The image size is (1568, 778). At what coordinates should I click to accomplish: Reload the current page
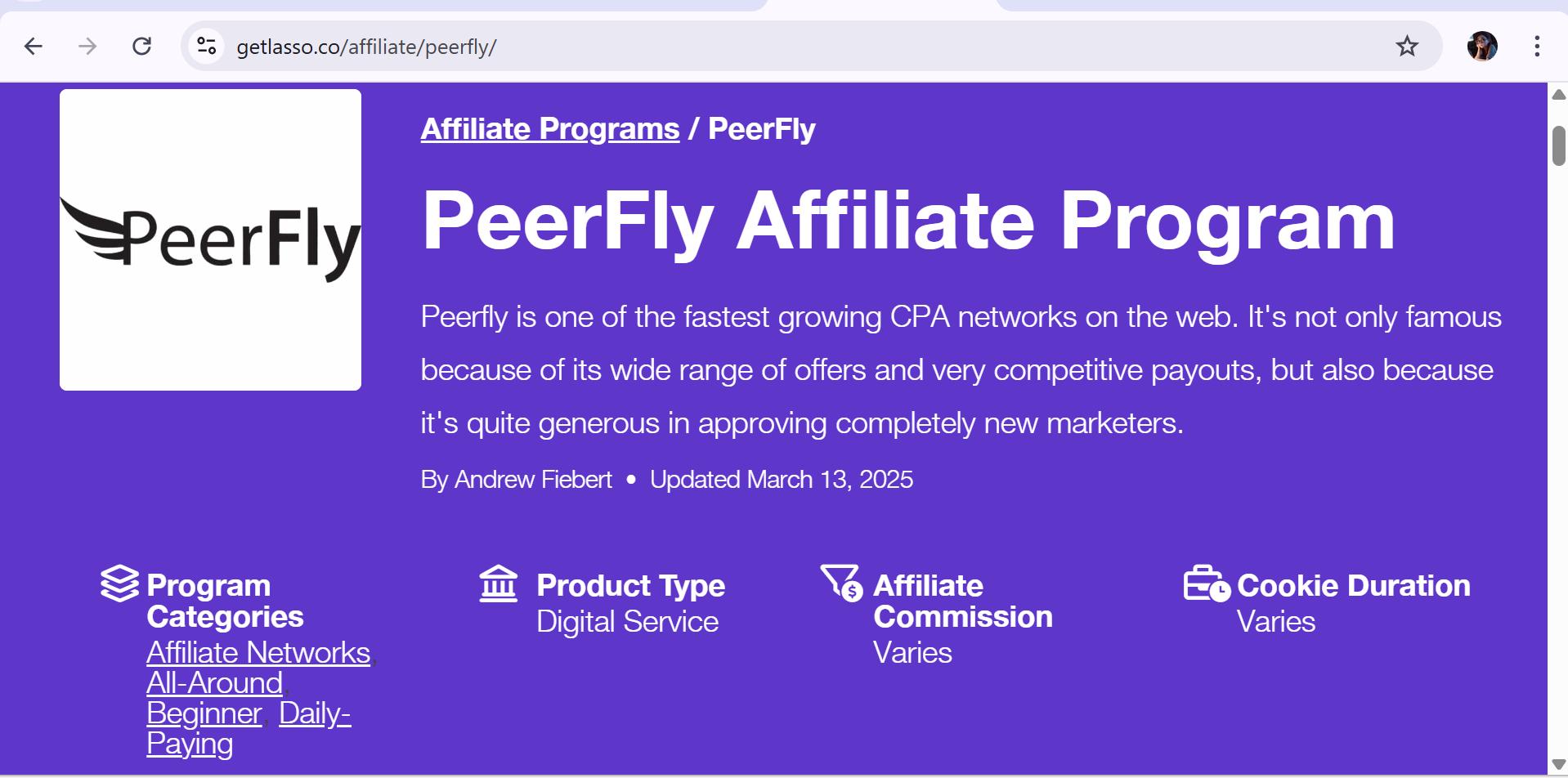coord(142,47)
